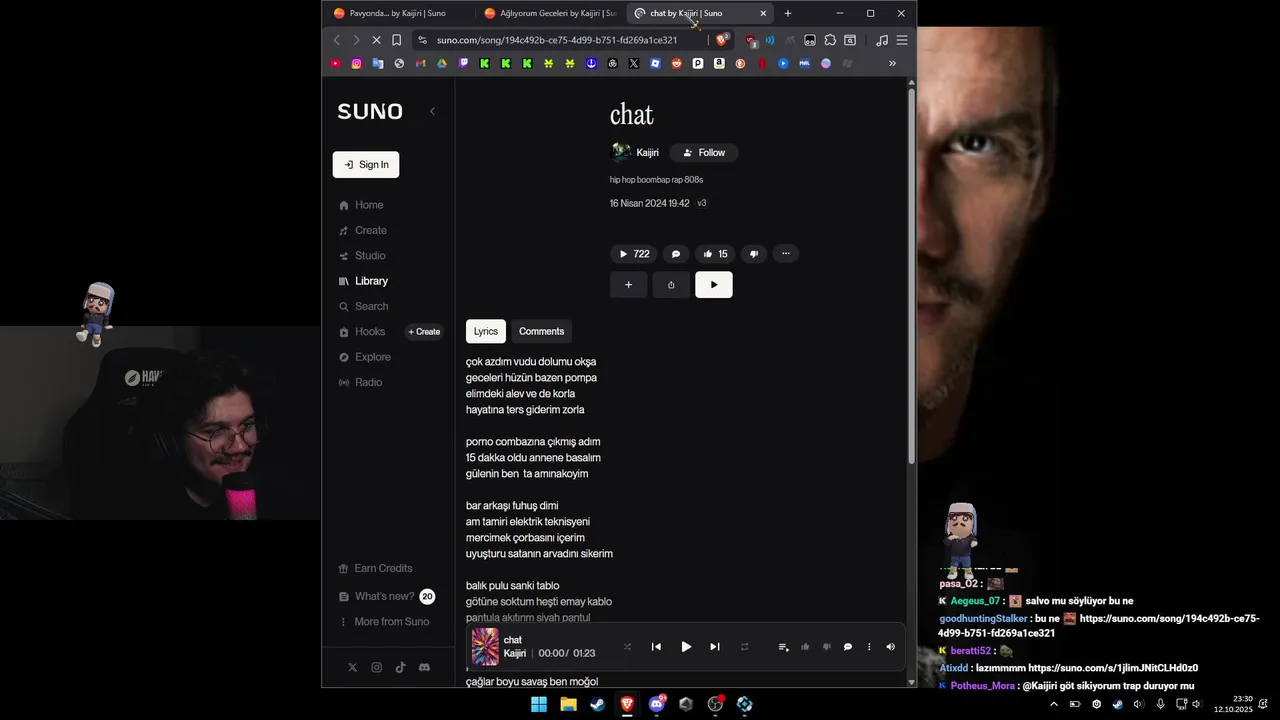The height and width of the screenshot is (720, 1280).
Task: Bookmark this page in the toolbar
Action: [x=397, y=40]
